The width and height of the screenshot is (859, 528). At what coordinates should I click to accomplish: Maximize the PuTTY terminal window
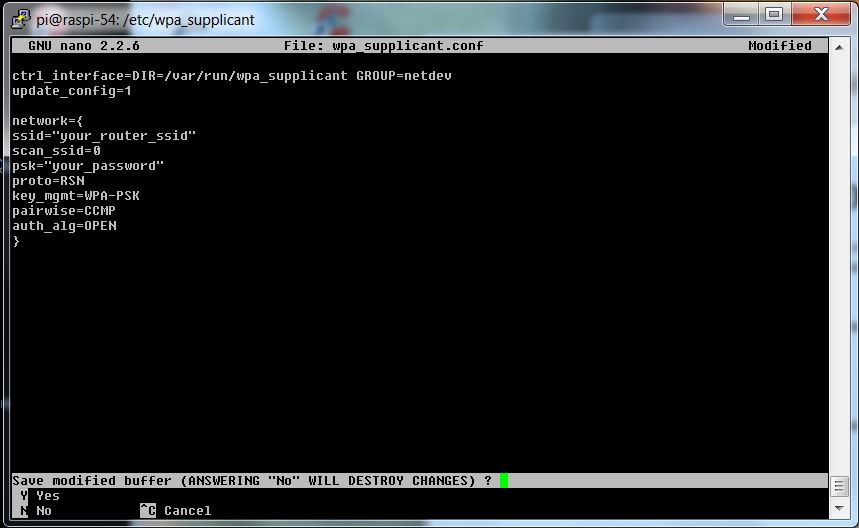(x=774, y=14)
